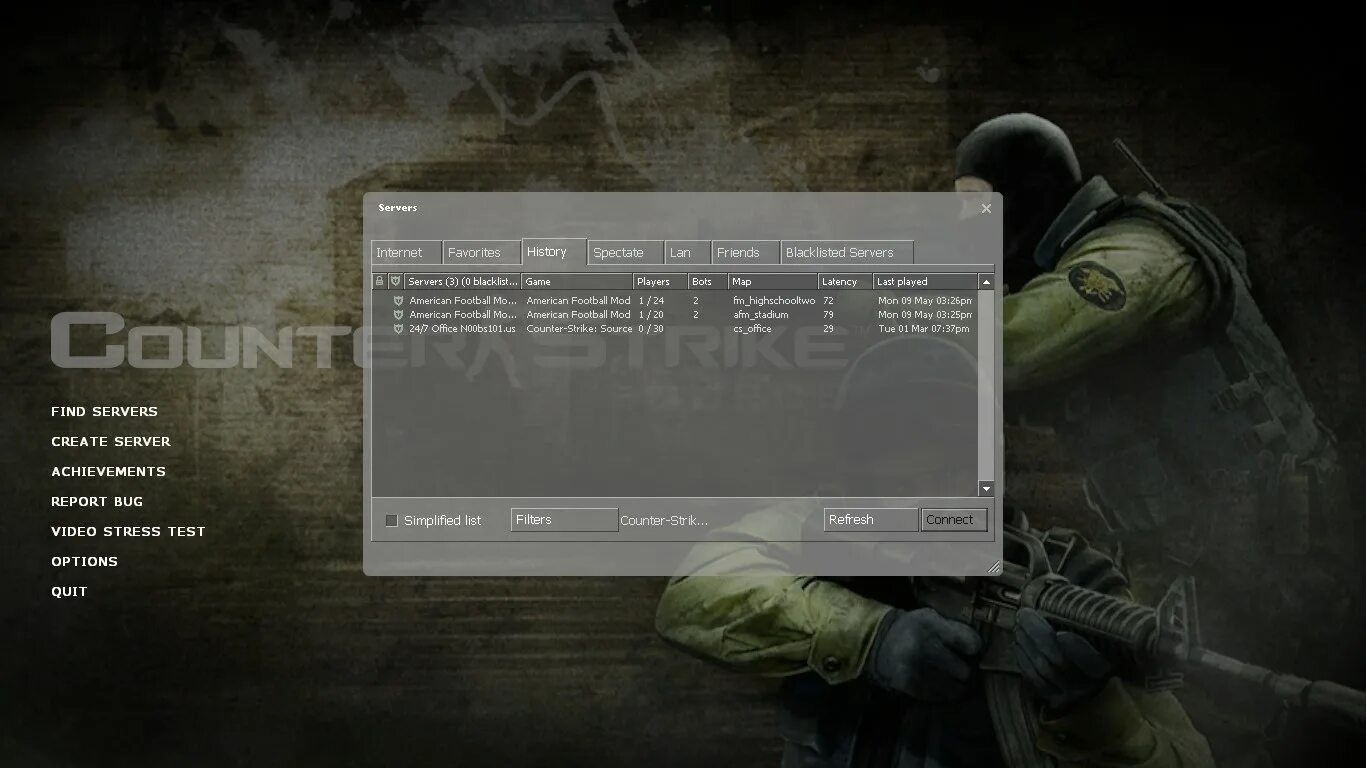Click the Mon 09 May 03:26pm entry
This screenshot has width=1366, height=768.
925,300
